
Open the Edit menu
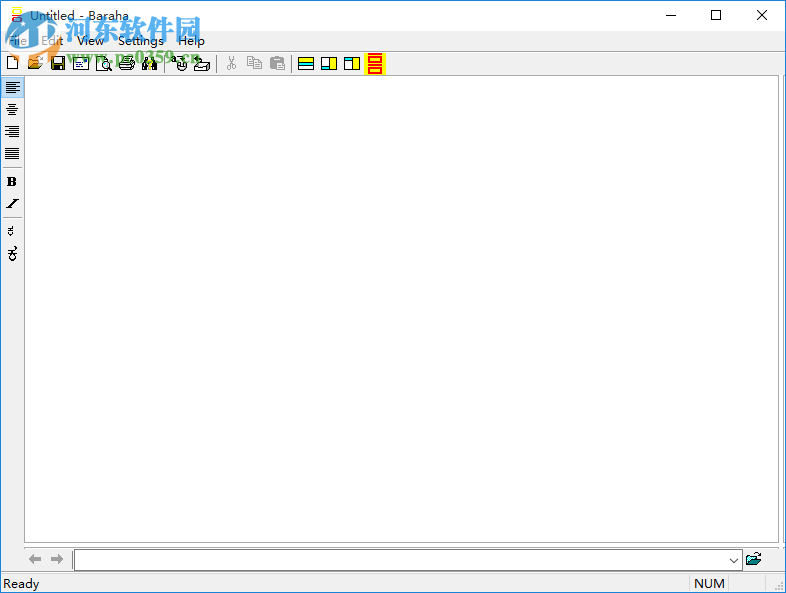click(52, 41)
